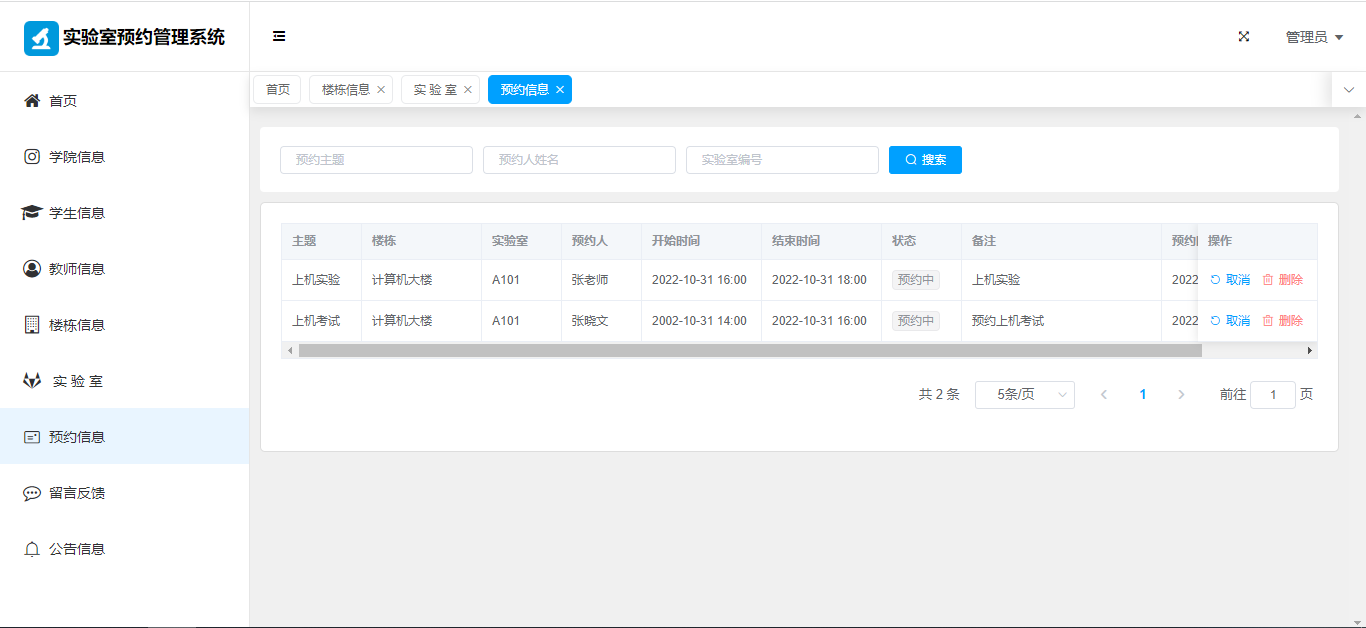Delete the 张晓文 reservation via 删除
This screenshot has width=1366, height=628.
coord(1283,321)
